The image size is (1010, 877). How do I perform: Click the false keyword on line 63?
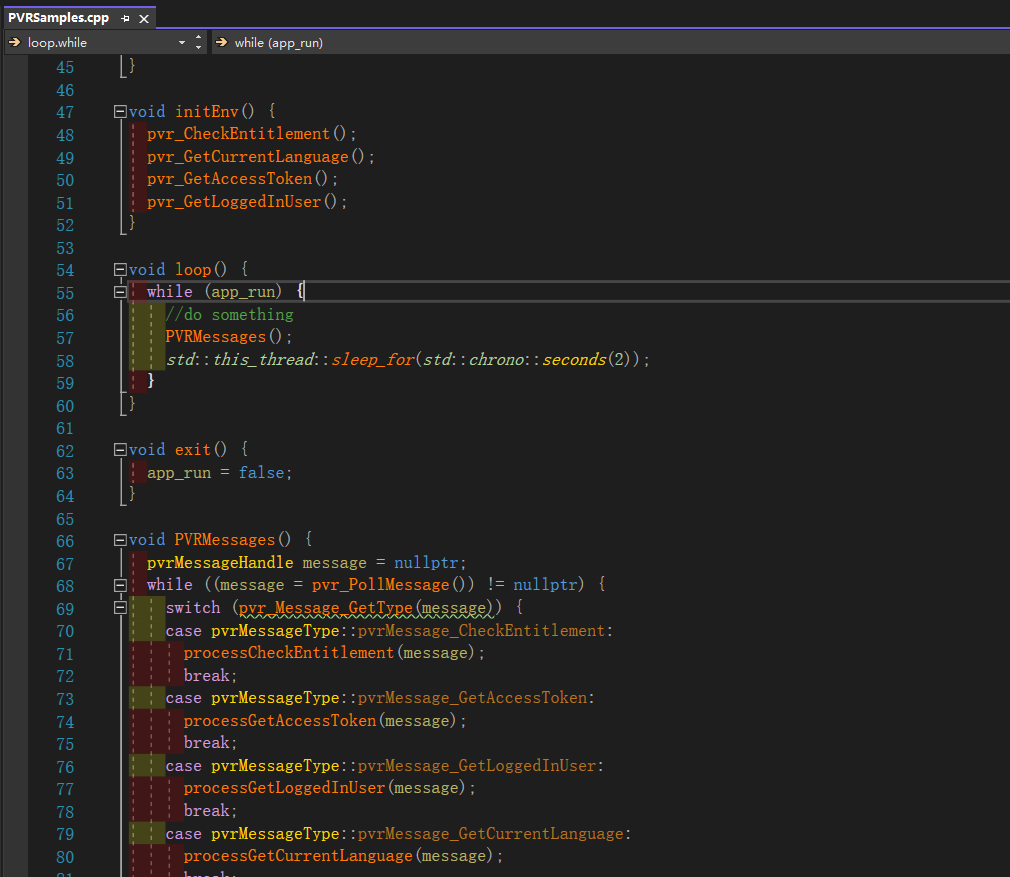pyautogui.click(x=262, y=473)
